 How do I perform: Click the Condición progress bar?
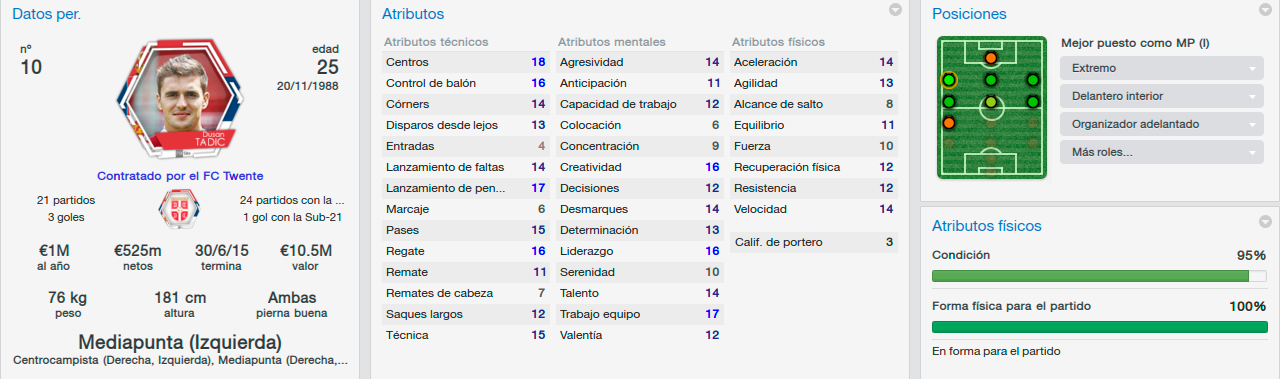pos(1100,275)
